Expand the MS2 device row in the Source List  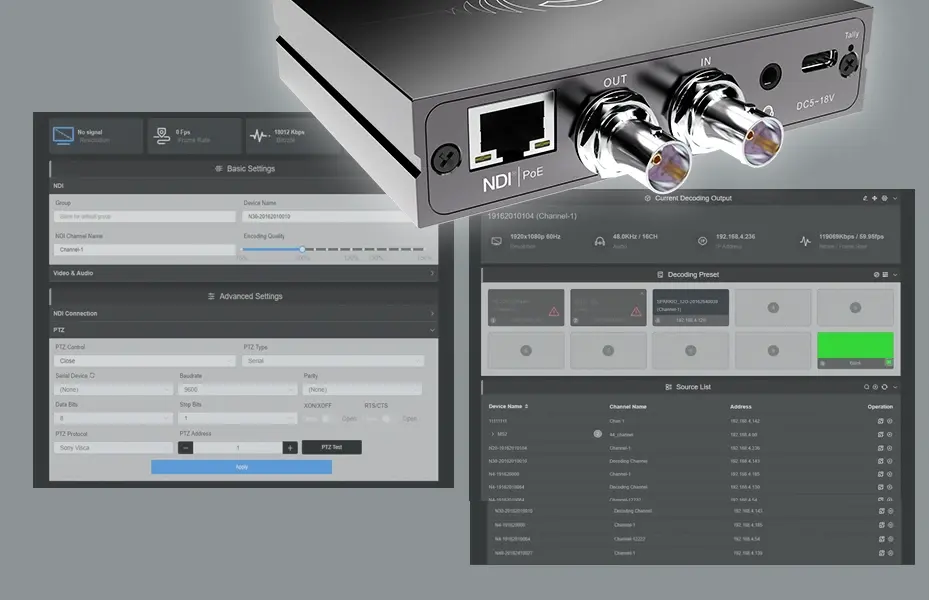(x=492, y=434)
